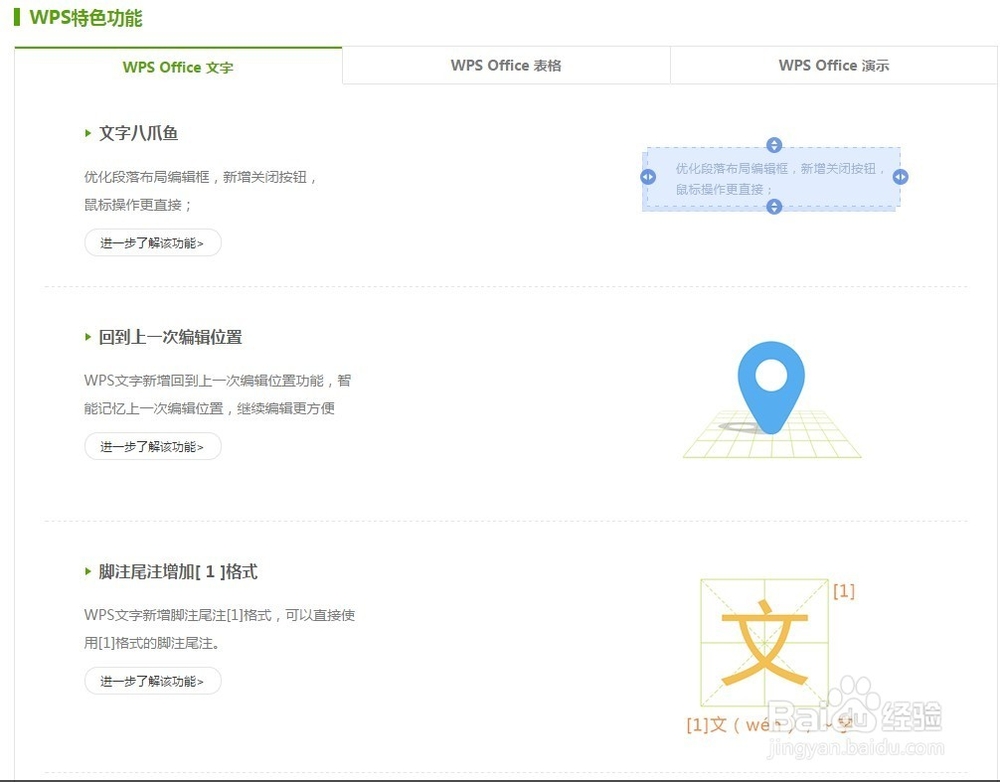Click the text 优化段落布局编辑框，新增关闭按钮，
Screen dimensions: 1000x782
coord(200,177)
